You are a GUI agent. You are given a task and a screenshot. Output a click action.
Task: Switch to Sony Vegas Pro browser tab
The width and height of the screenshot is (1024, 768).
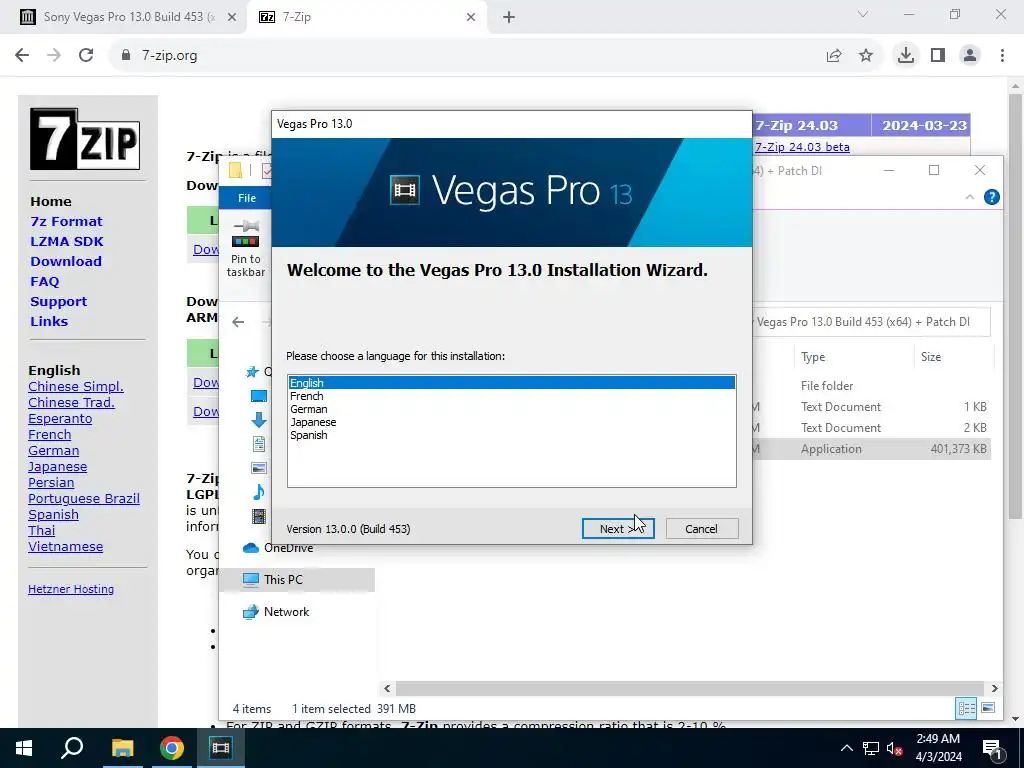(123, 17)
